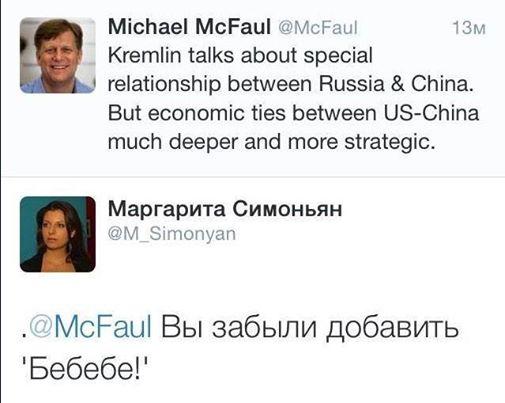Open the 13м timestamp of the tweet

pos(469,28)
